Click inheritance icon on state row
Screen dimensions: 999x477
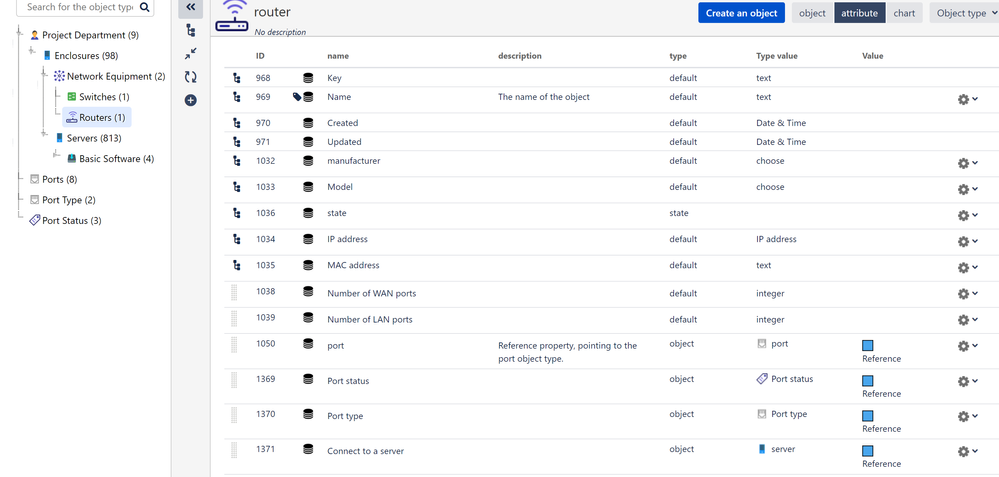click(x=237, y=213)
